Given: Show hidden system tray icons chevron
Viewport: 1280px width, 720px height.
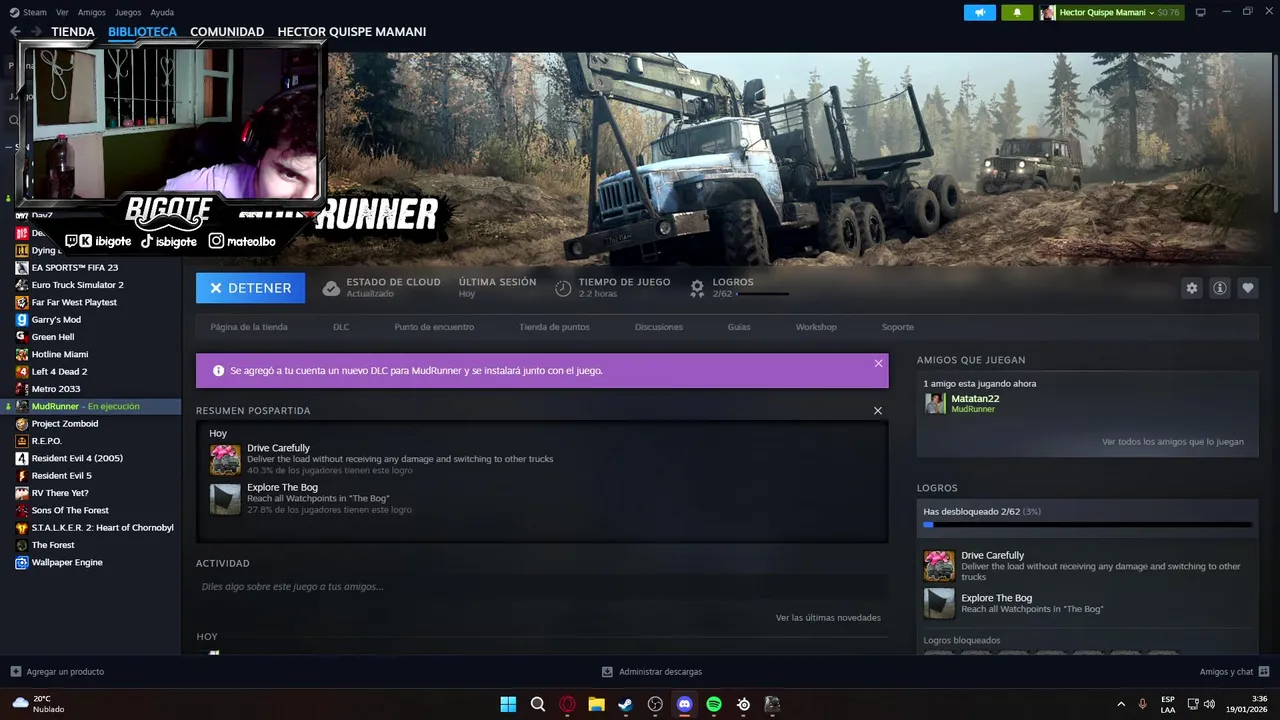Looking at the screenshot, I should click(1120, 704).
